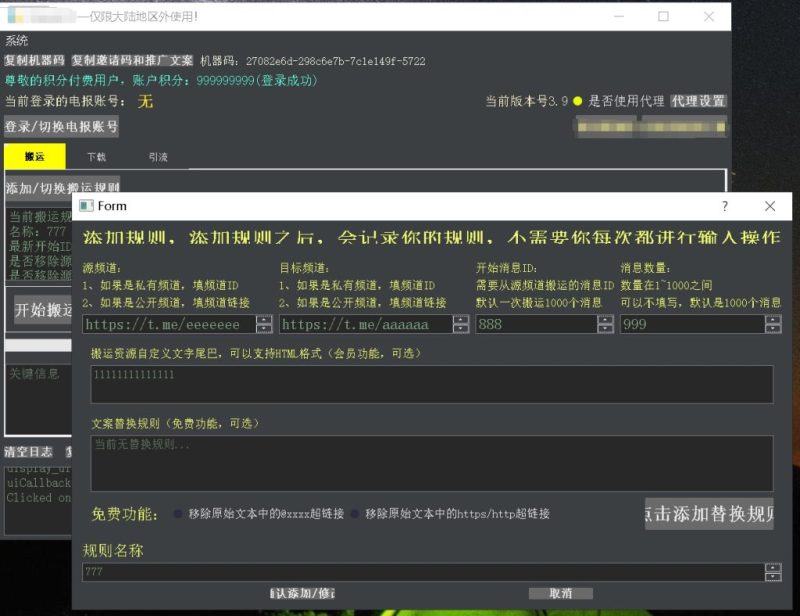Click the Form dialog help (?) icon
800x616 pixels.
[x=724, y=206]
